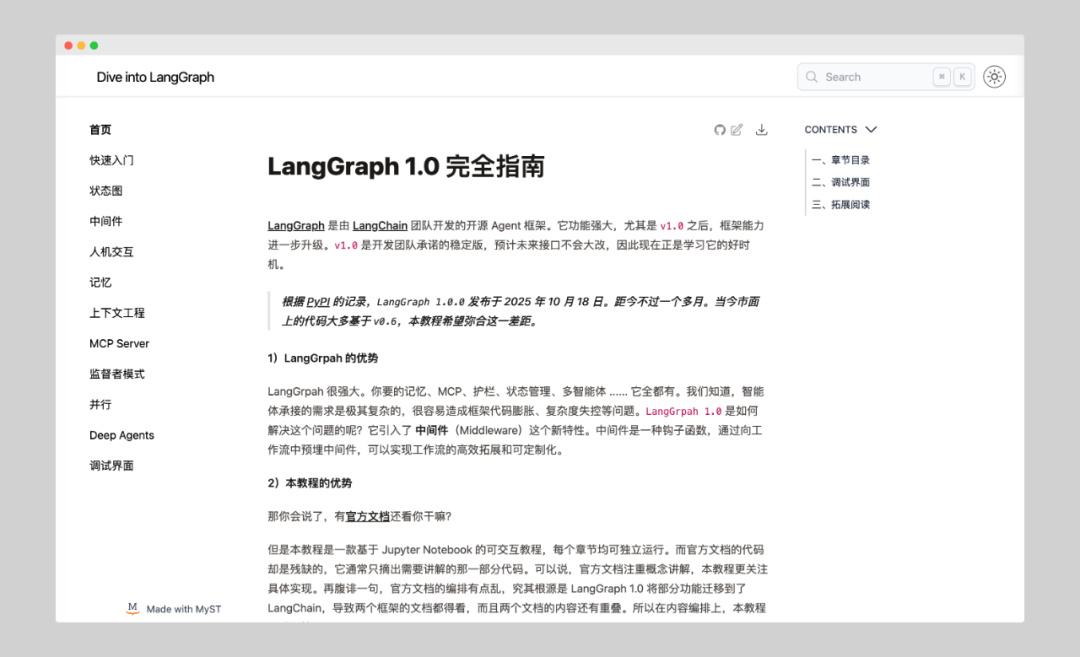Image resolution: width=1080 pixels, height=657 pixels.
Task: Jump to 调试界面 in the CONTENTS panel
Action: click(x=842, y=181)
